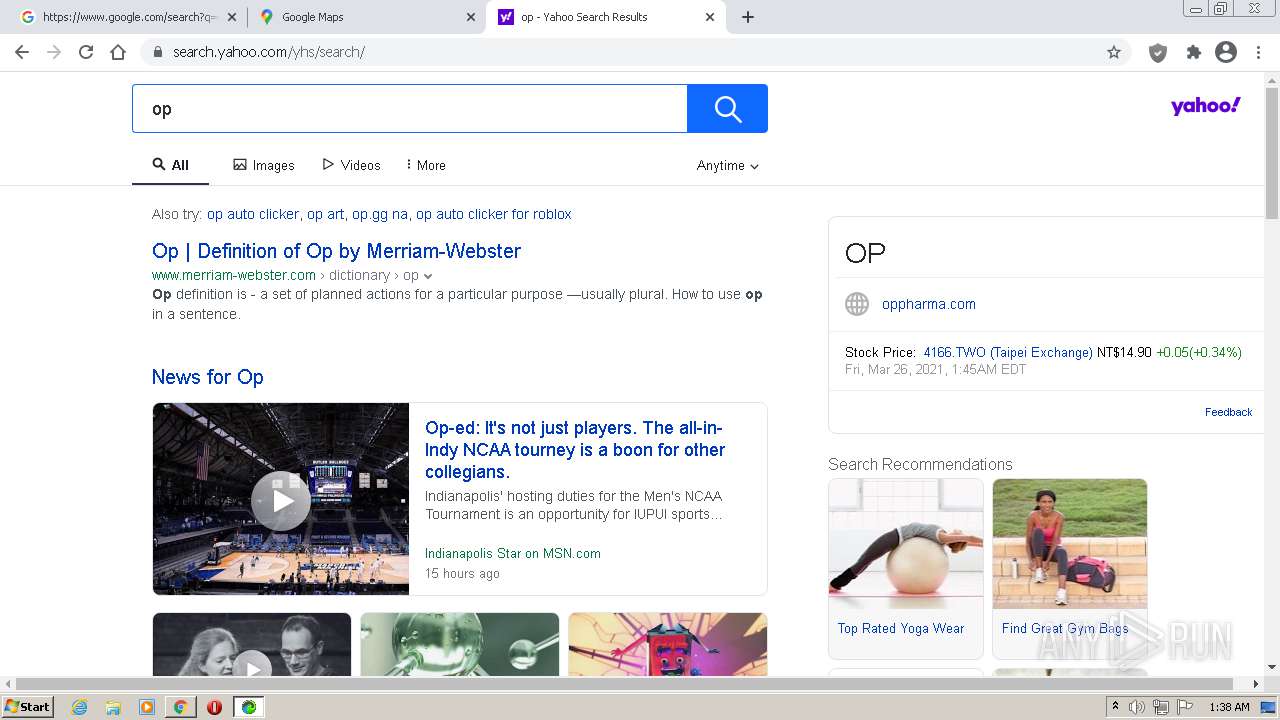Open Indianapolis Star on MSN.com source
Screen dimensions: 1280x720
point(513,553)
